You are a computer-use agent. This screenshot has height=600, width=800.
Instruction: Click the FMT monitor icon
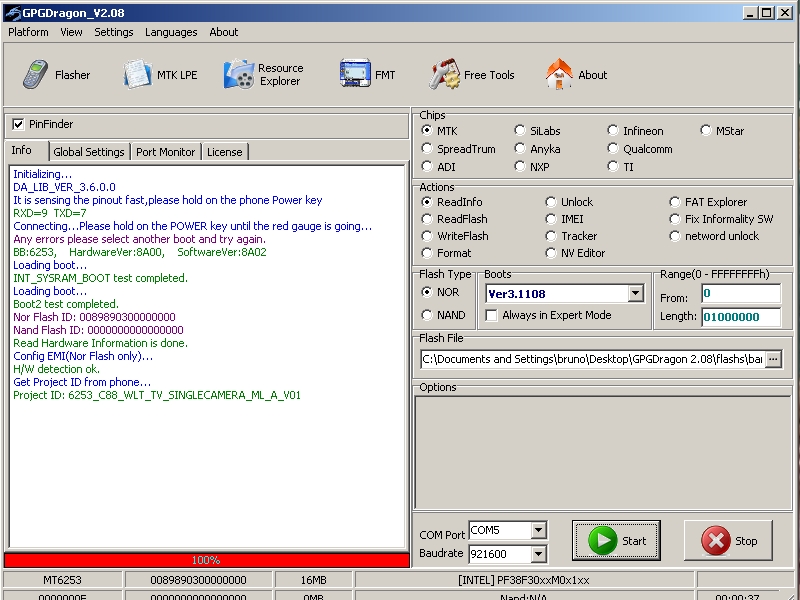(355, 73)
